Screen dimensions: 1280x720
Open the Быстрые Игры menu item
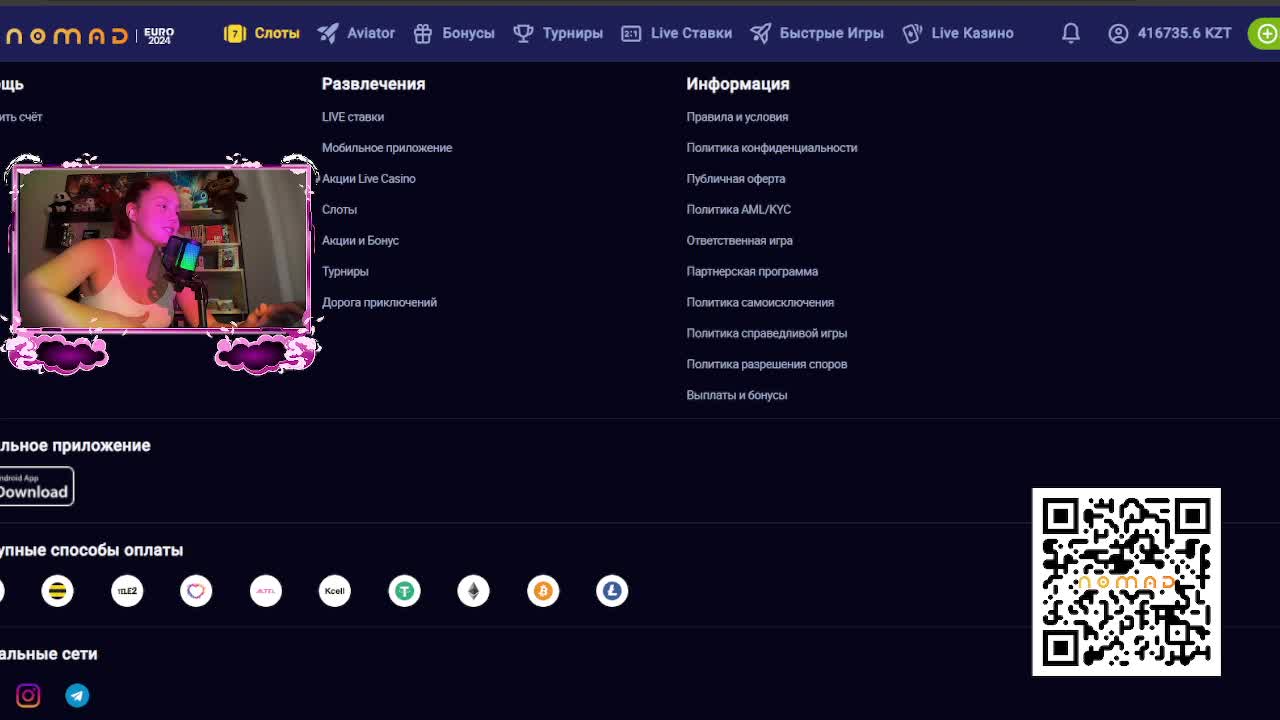coord(817,33)
